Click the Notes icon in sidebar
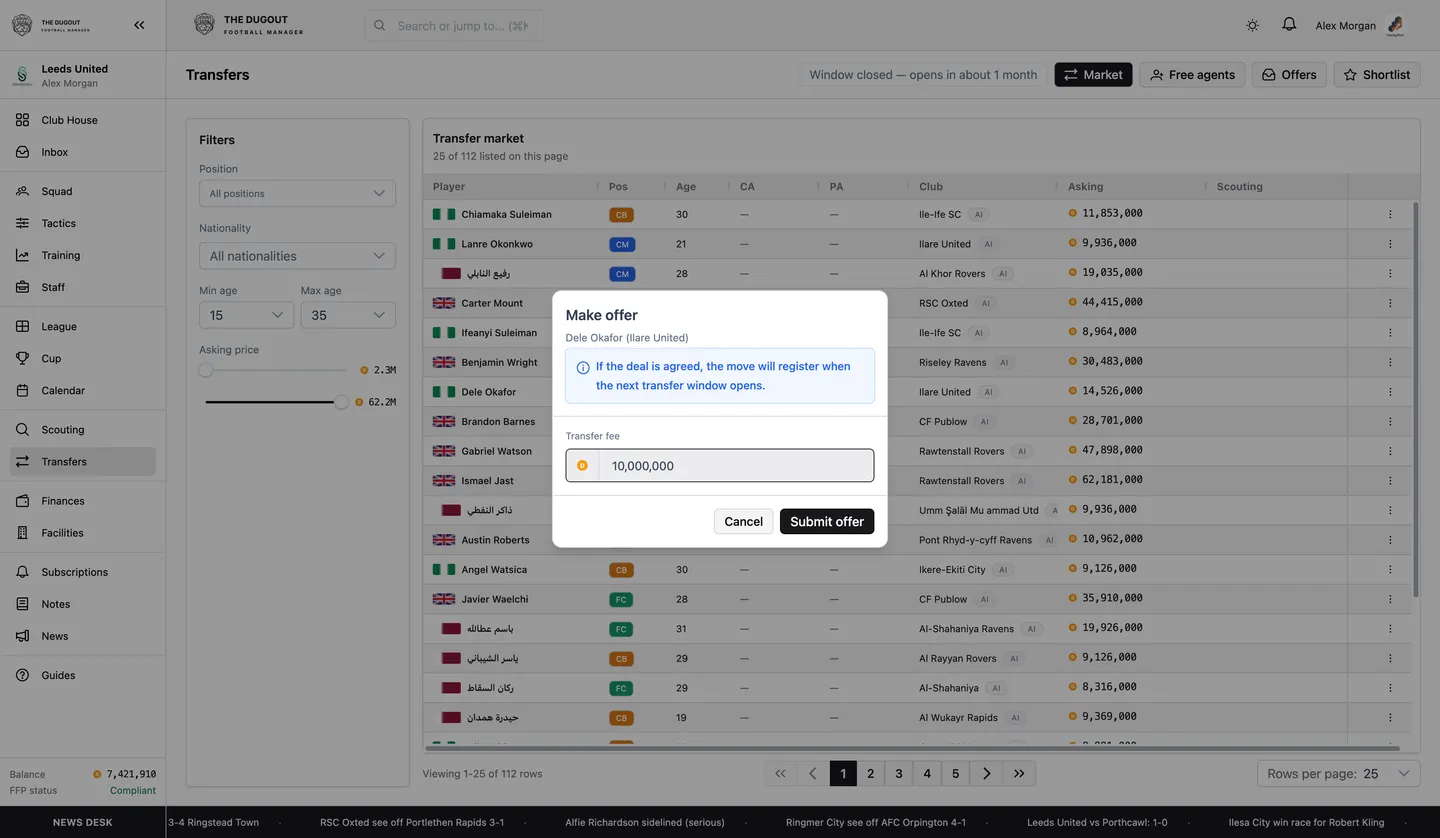The height and width of the screenshot is (838, 1440). pyautogui.click(x=23, y=604)
